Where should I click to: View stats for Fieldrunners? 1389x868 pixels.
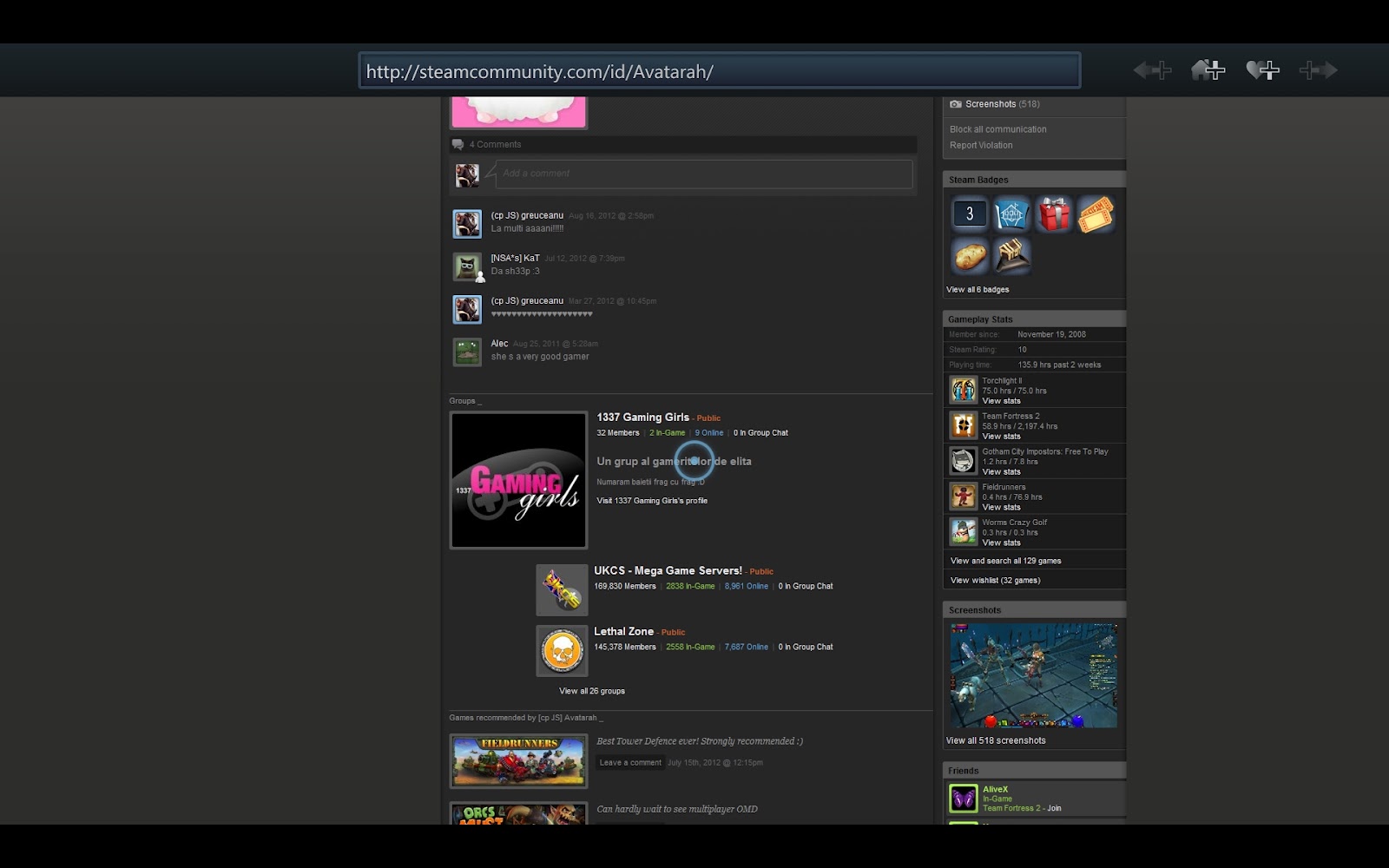[x=1001, y=508]
